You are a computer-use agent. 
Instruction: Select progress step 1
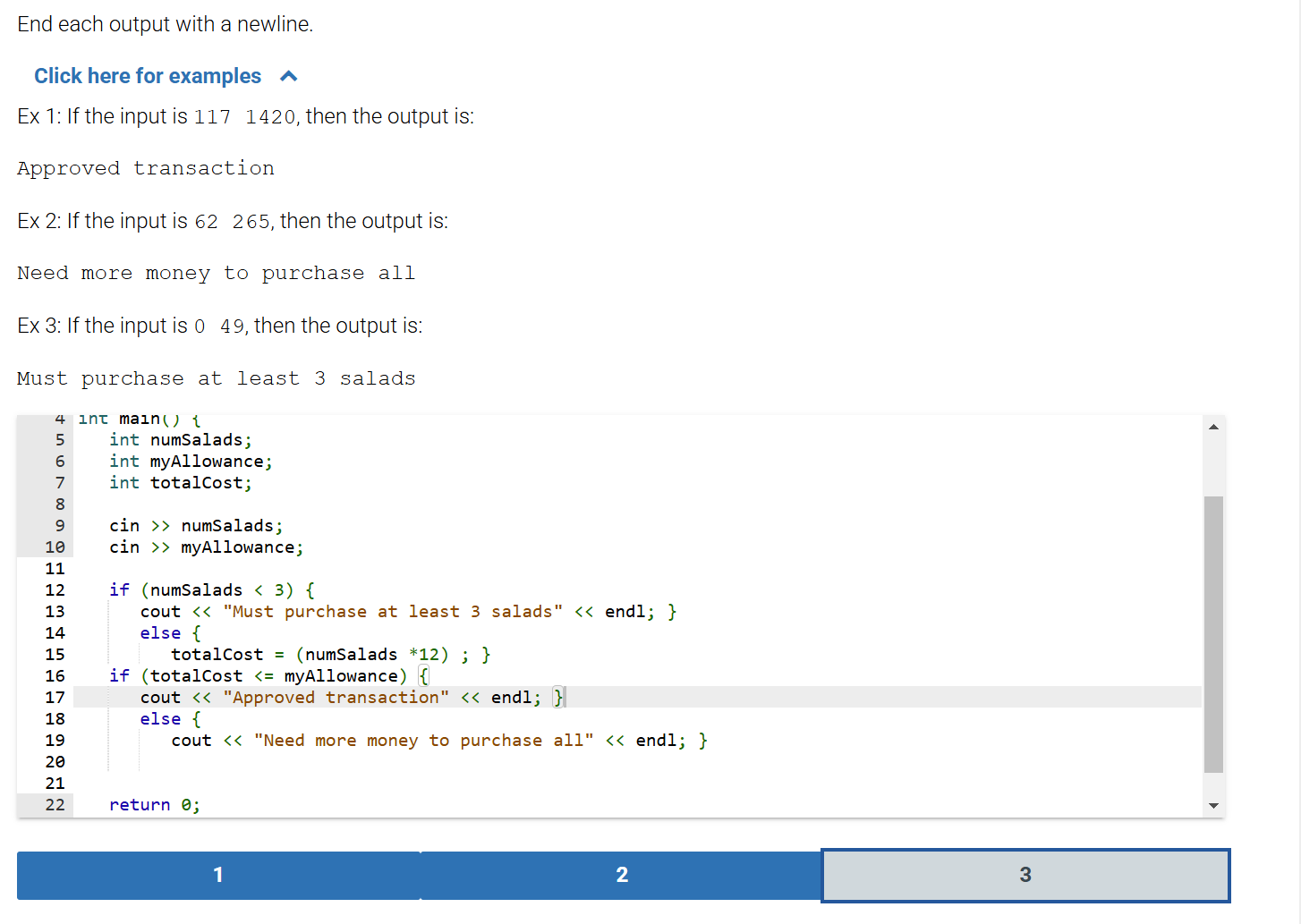(x=217, y=876)
